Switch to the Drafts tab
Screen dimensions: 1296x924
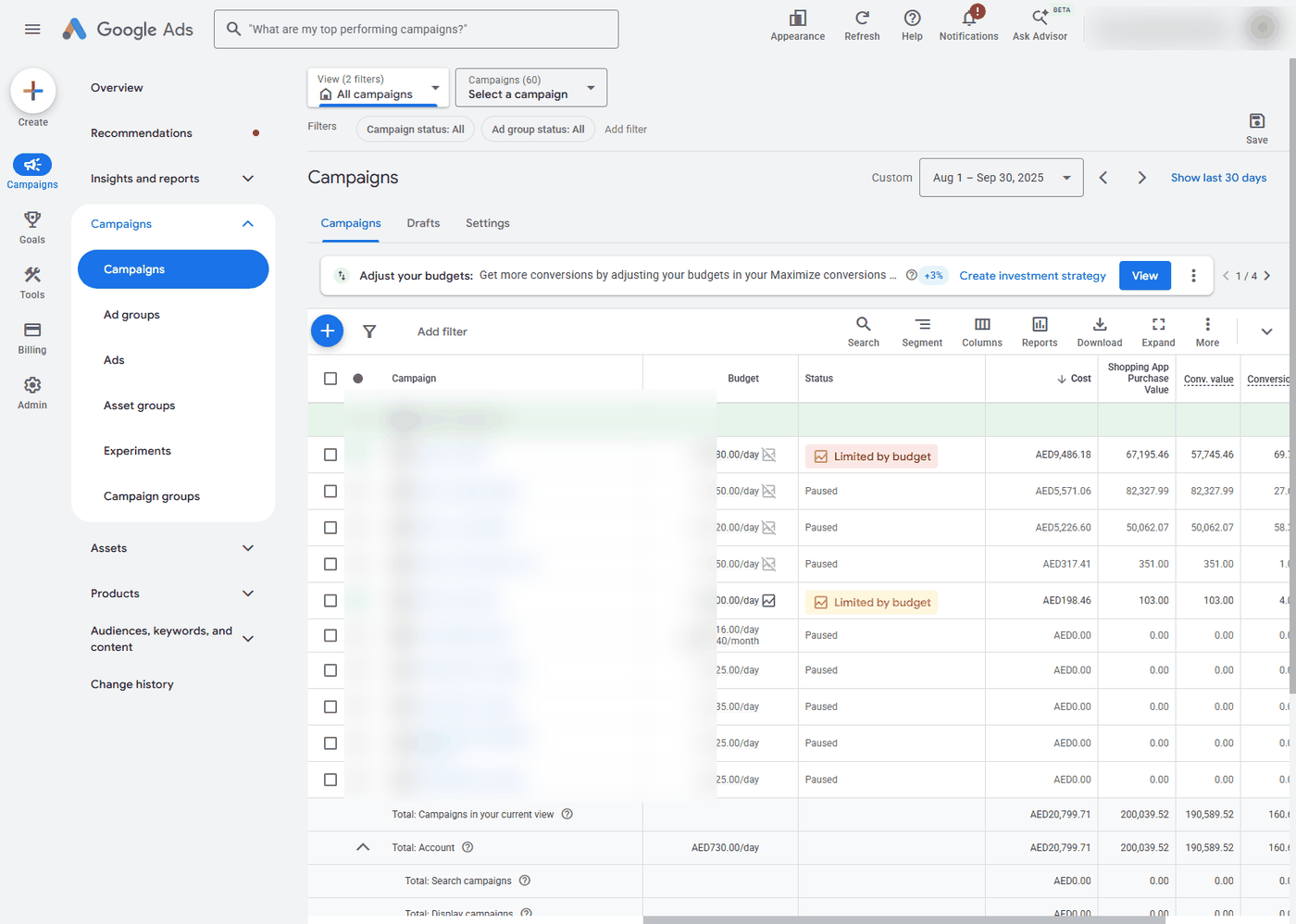point(423,223)
